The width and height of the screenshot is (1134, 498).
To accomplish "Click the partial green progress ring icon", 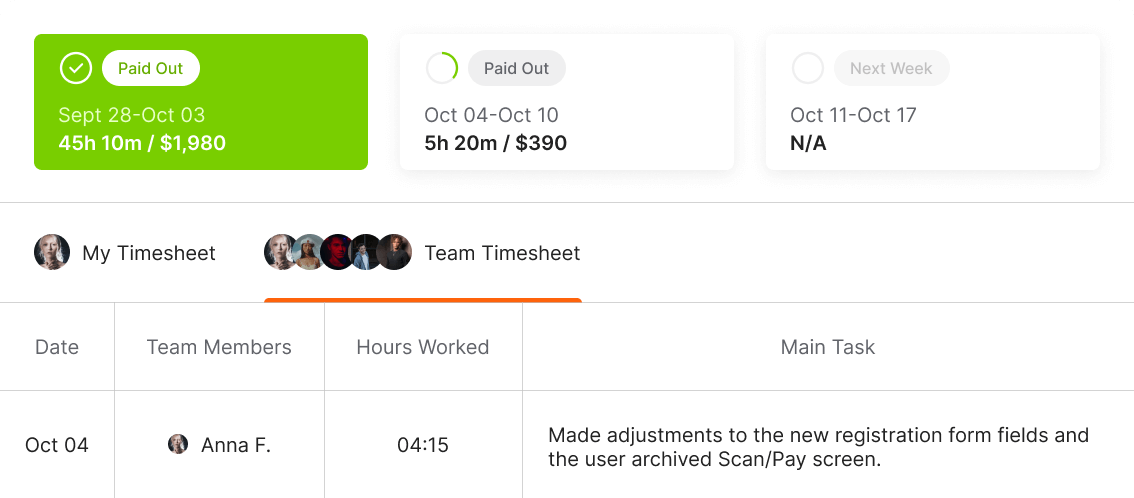I will pyautogui.click(x=442, y=69).
